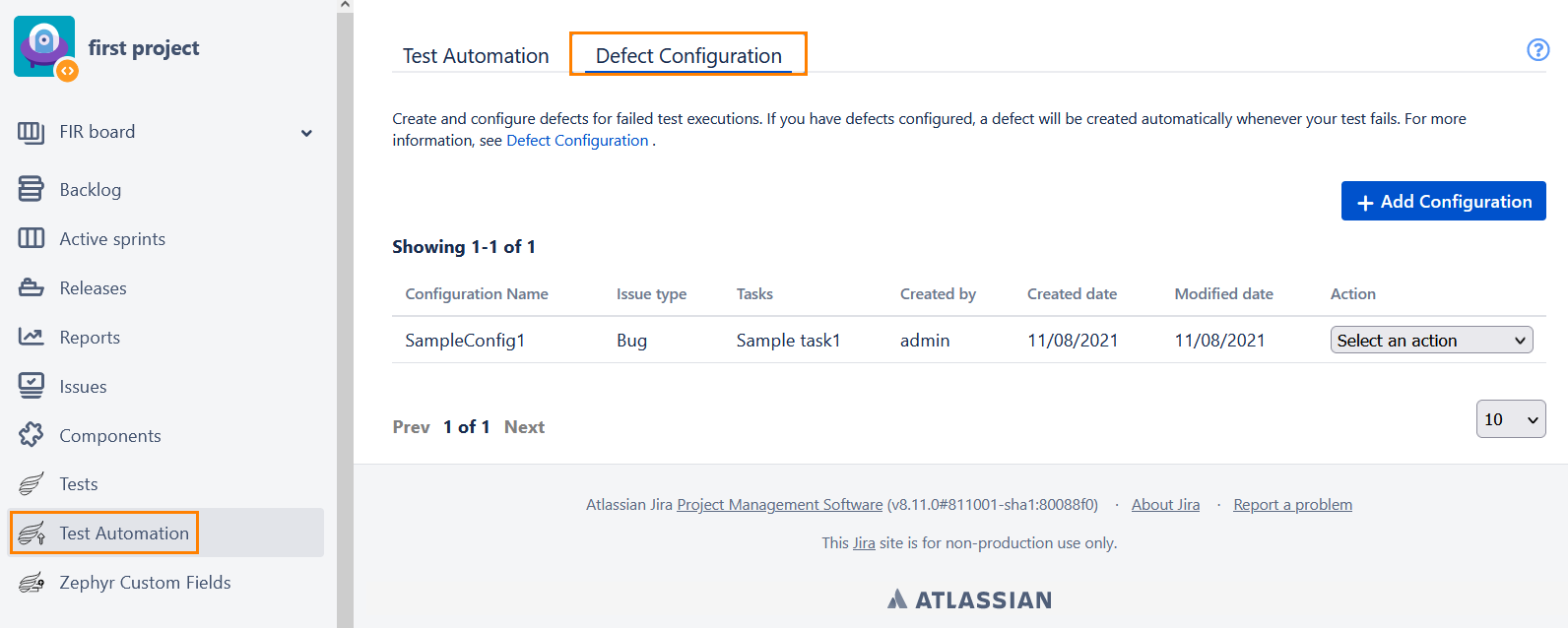Click Next in the pagination controls
Viewport: 1568px width, 628px height.
524,426
